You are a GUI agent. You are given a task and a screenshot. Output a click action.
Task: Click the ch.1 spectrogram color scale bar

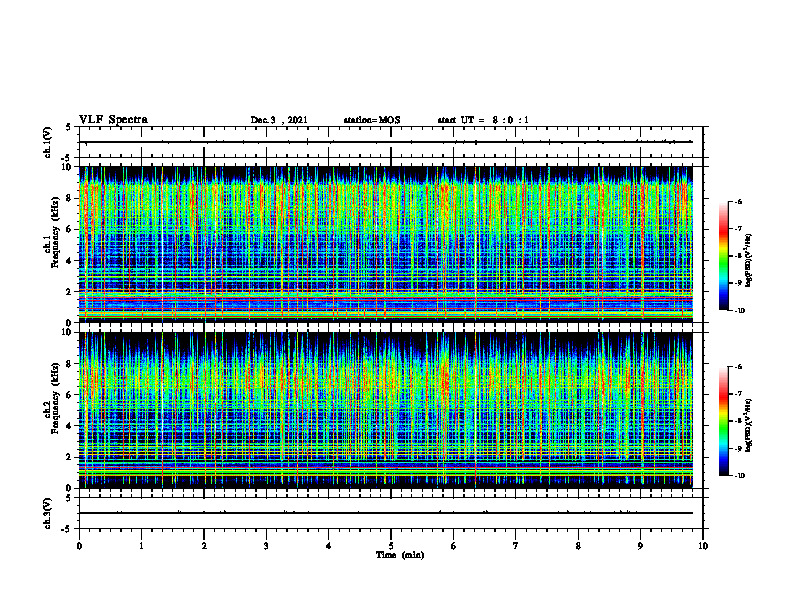723,256
